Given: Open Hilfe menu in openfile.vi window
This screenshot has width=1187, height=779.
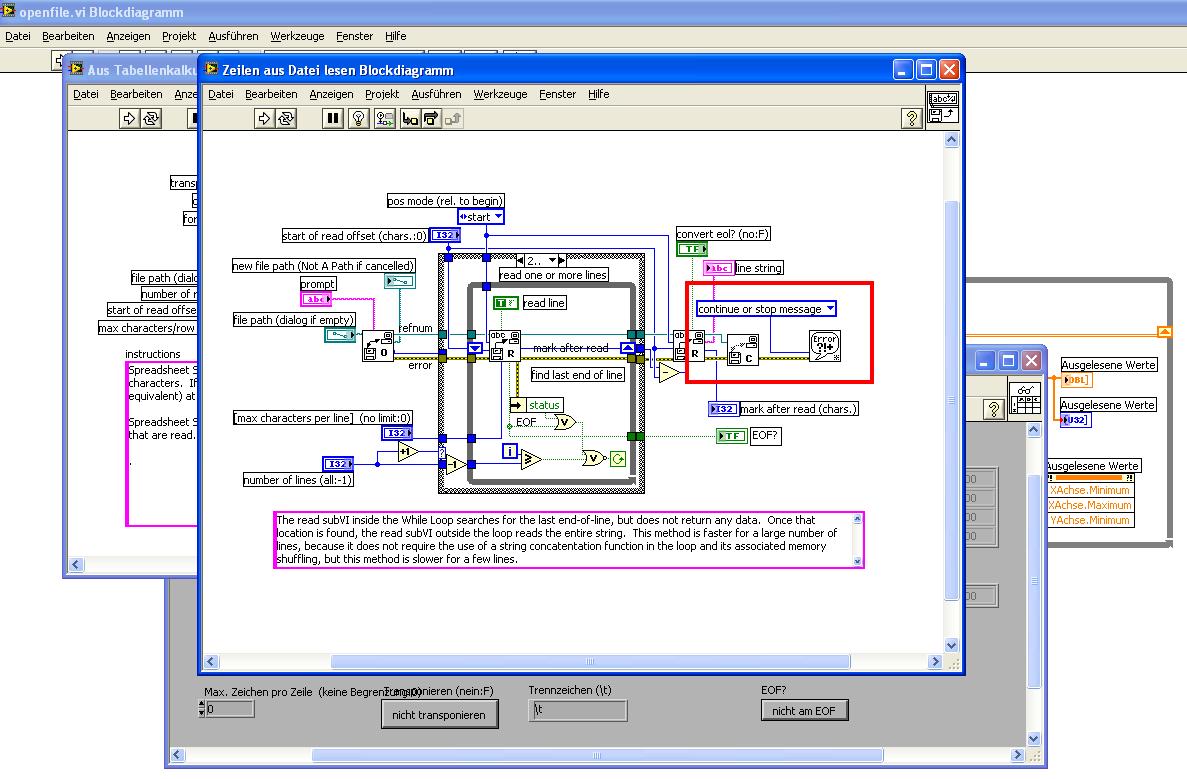Looking at the screenshot, I should 395,36.
